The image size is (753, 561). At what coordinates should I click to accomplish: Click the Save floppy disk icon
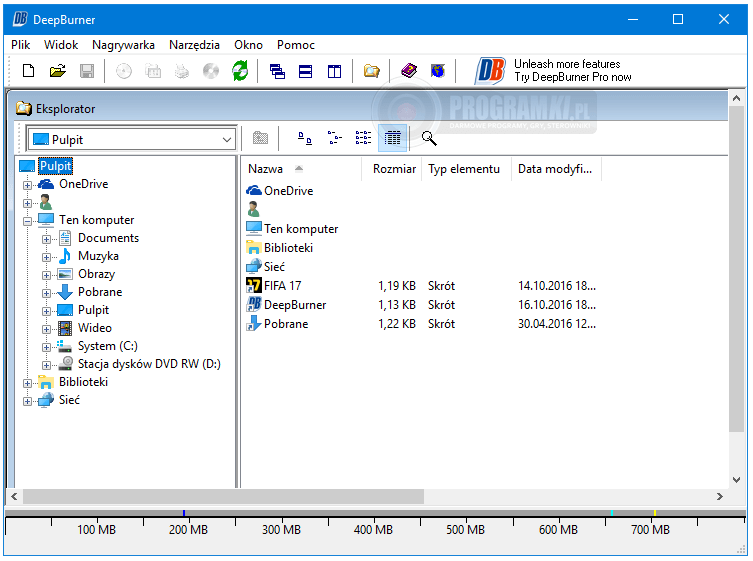tap(87, 71)
